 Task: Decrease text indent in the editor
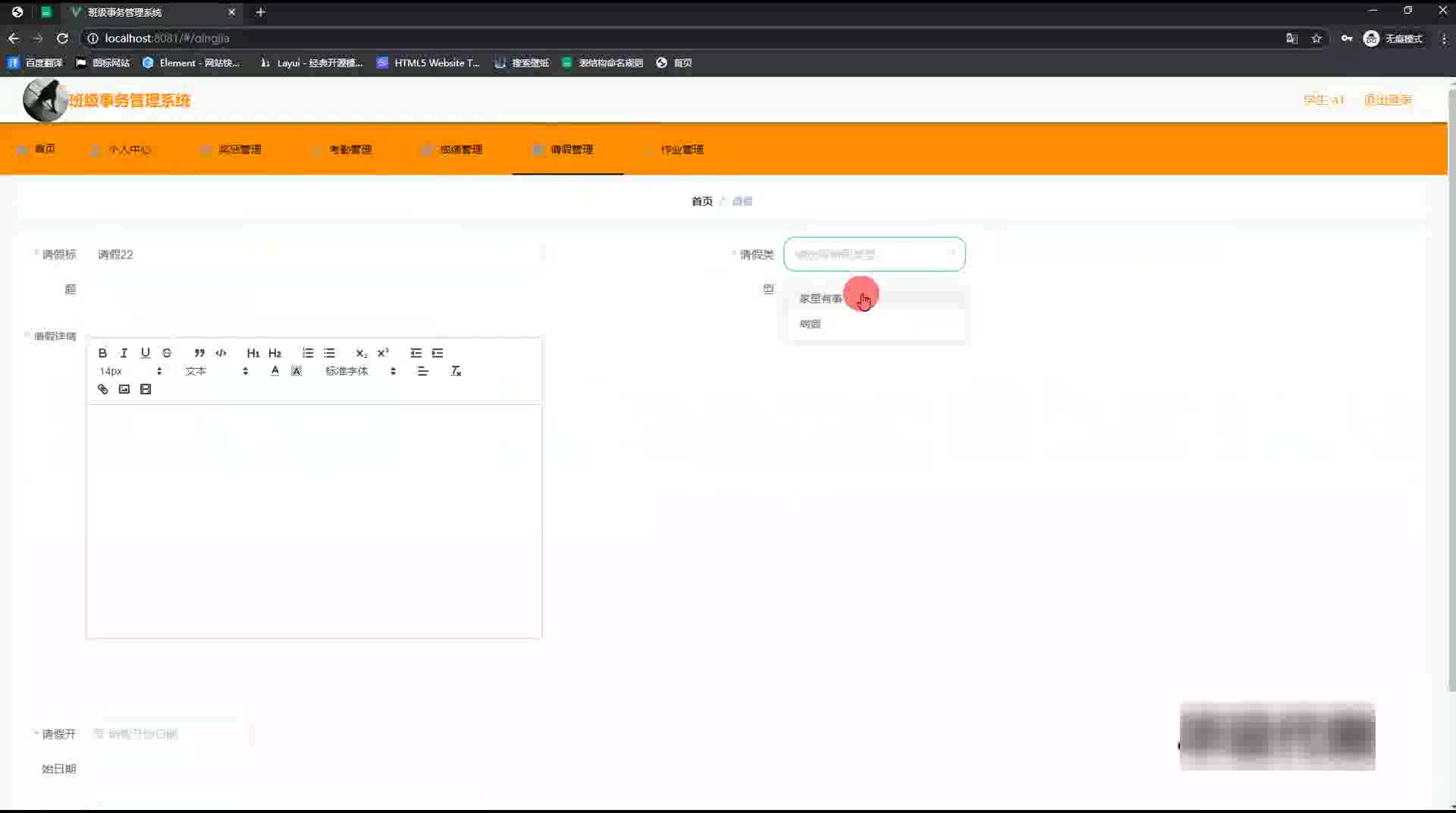click(416, 353)
